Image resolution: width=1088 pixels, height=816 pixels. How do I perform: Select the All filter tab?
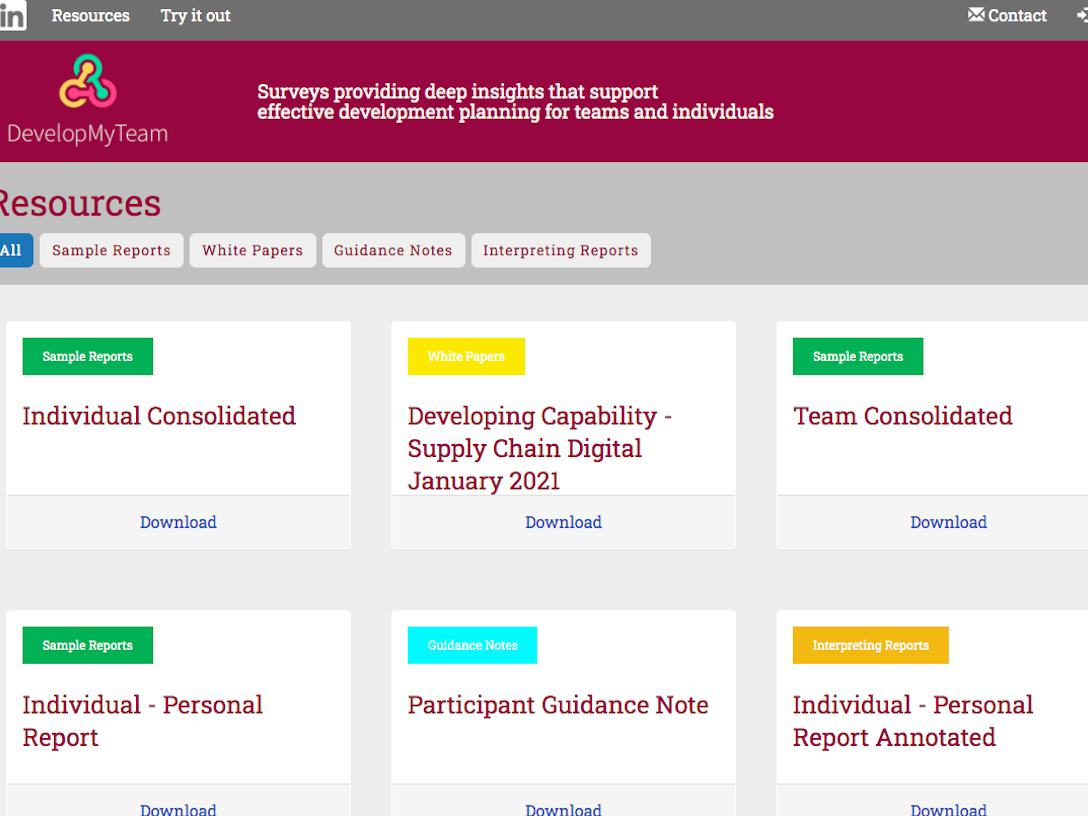click(x=12, y=250)
